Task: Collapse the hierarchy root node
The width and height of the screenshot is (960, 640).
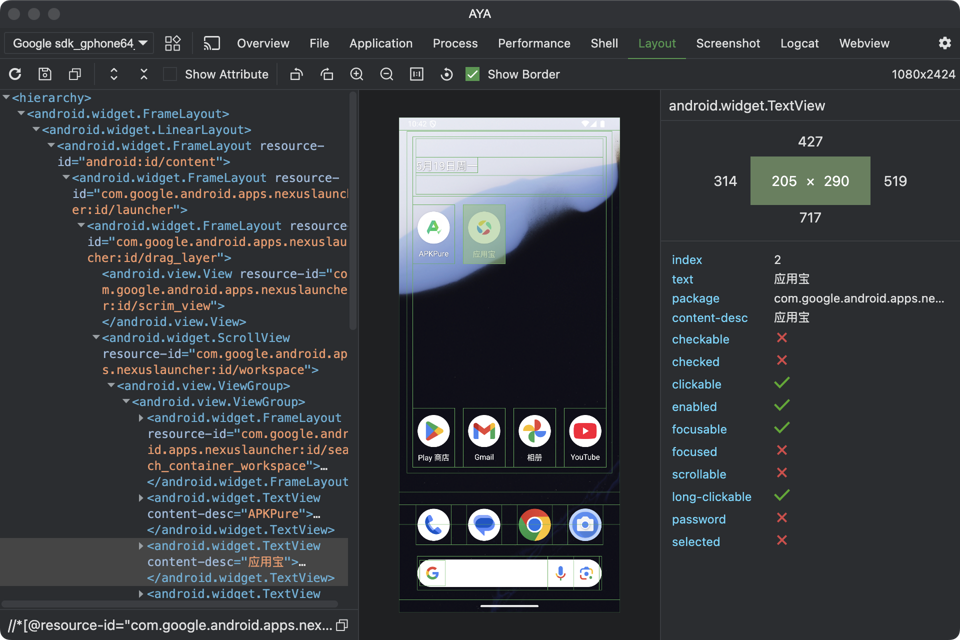Action: (x=6, y=97)
